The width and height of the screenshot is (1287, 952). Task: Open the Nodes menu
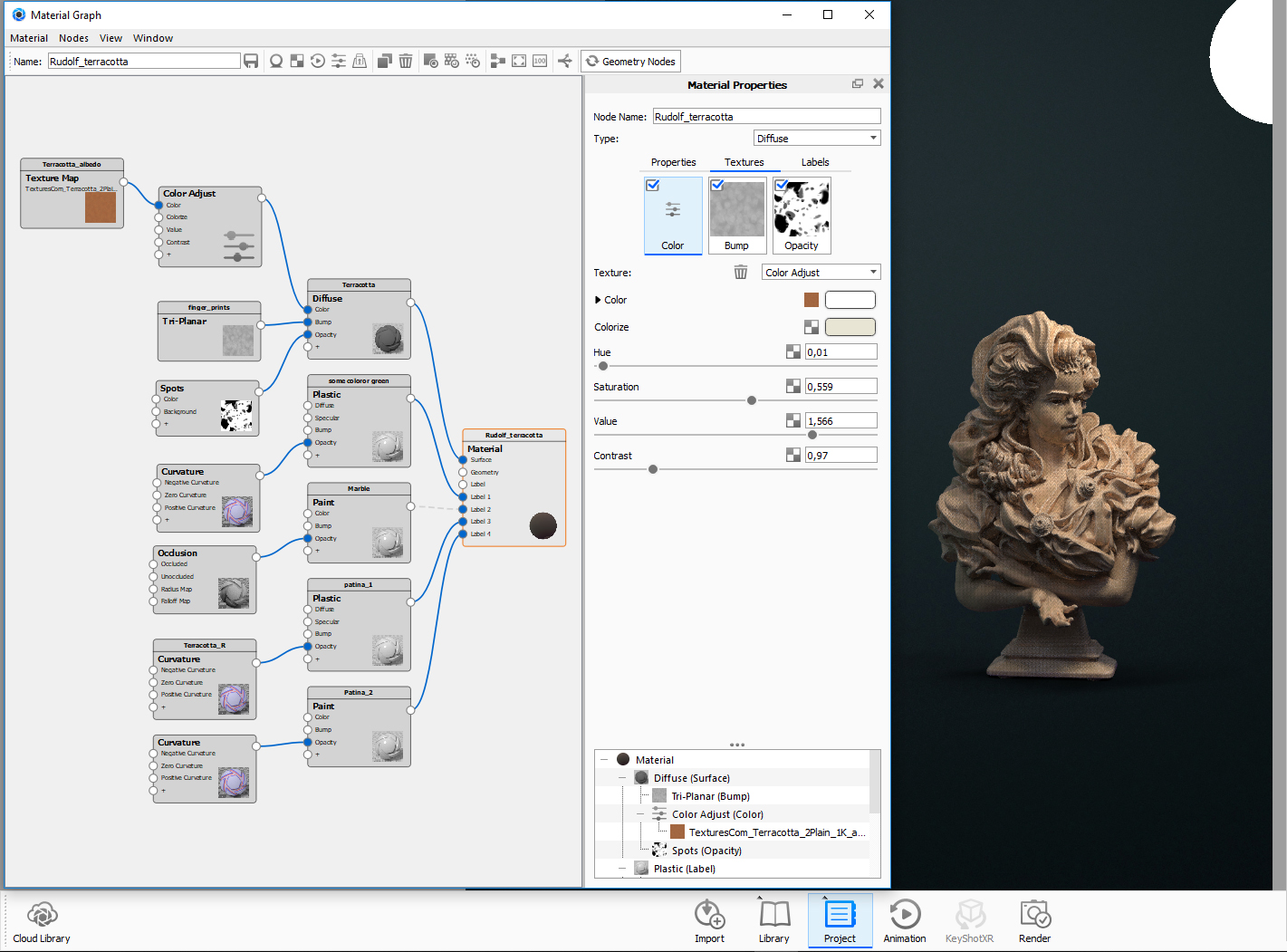coord(73,38)
